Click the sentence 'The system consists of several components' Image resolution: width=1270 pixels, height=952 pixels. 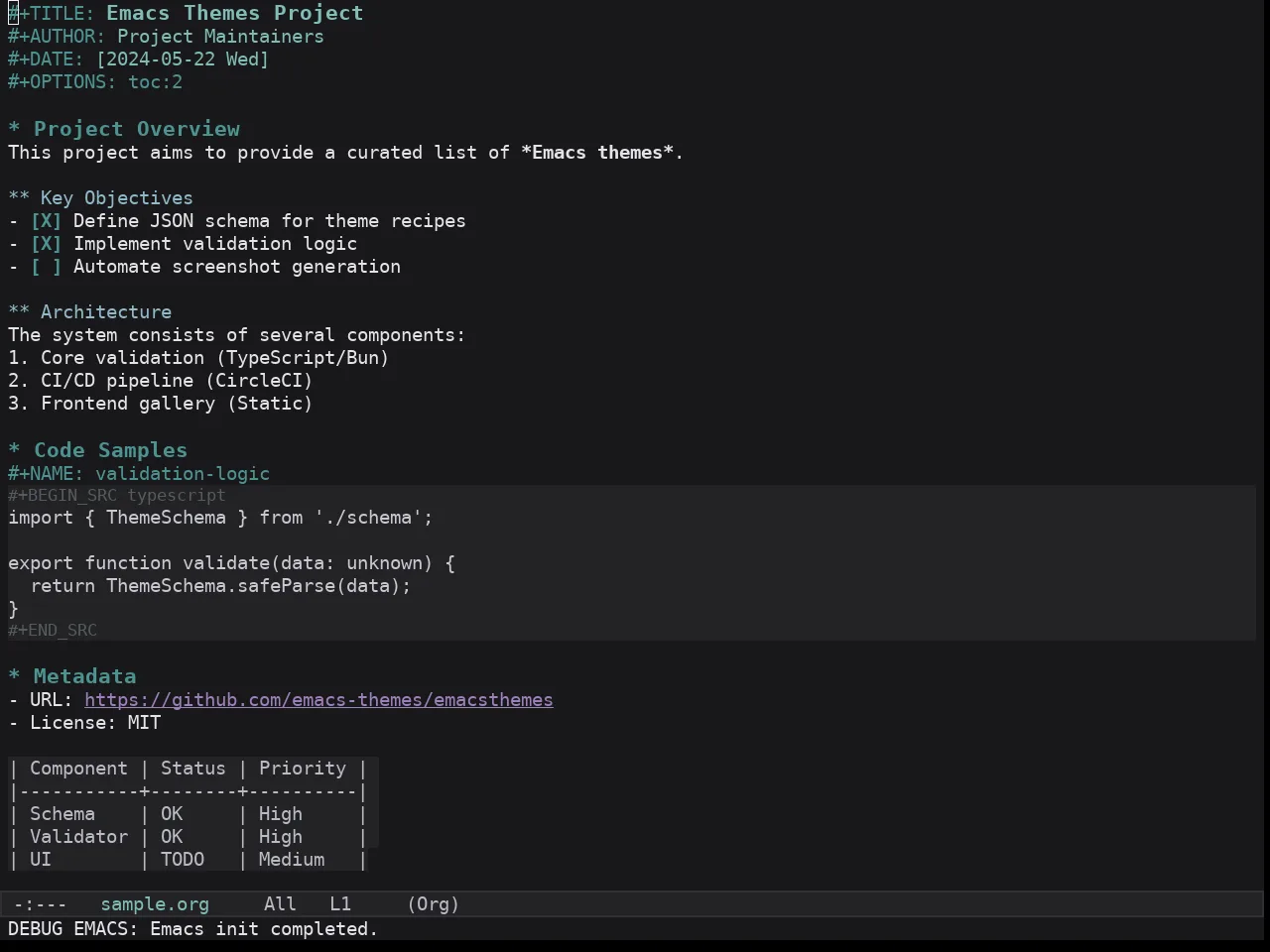(x=236, y=335)
